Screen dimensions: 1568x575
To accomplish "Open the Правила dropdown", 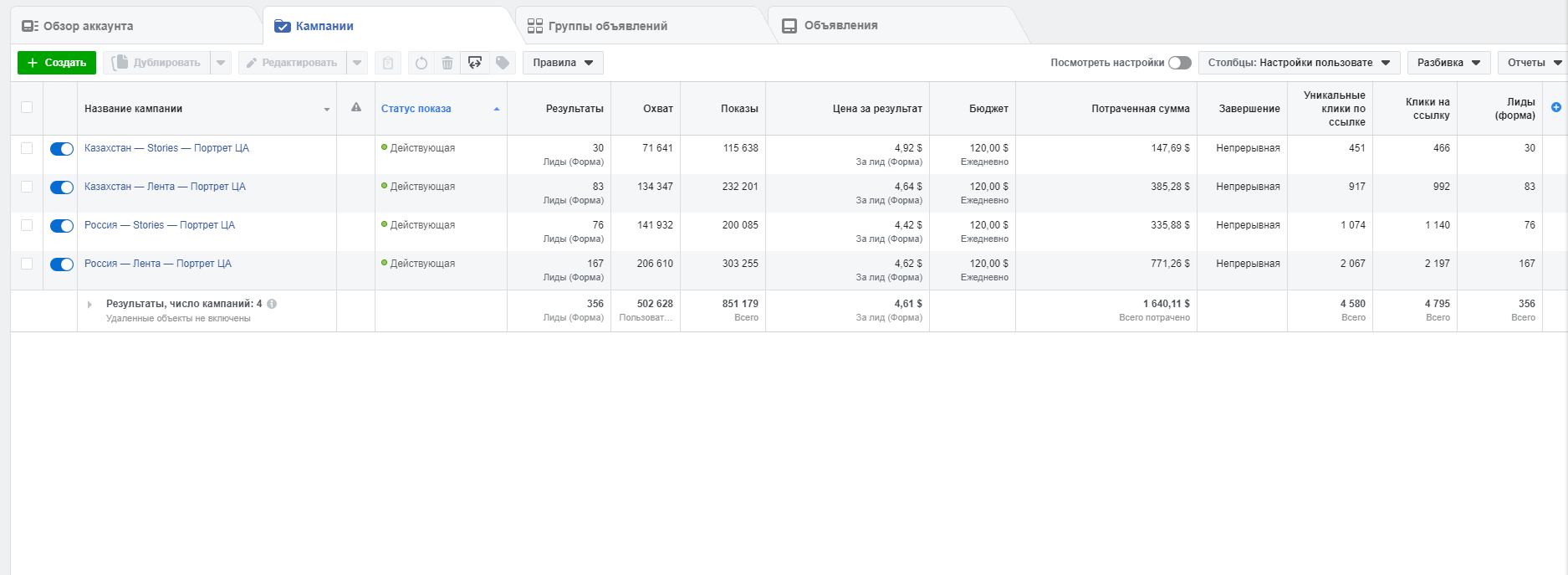I will pyautogui.click(x=563, y=63).
